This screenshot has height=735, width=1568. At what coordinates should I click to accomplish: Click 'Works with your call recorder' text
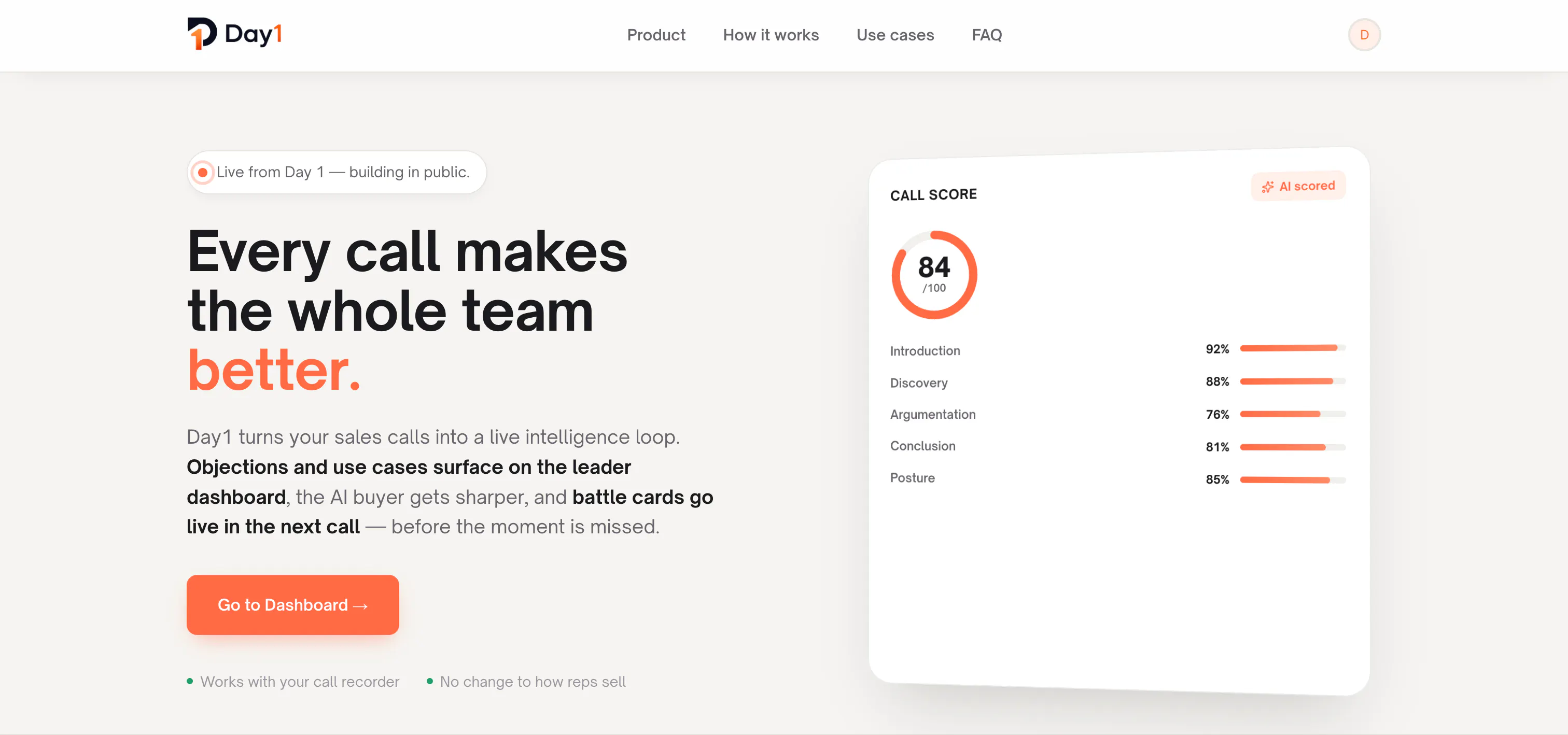(x=300, y=682)
